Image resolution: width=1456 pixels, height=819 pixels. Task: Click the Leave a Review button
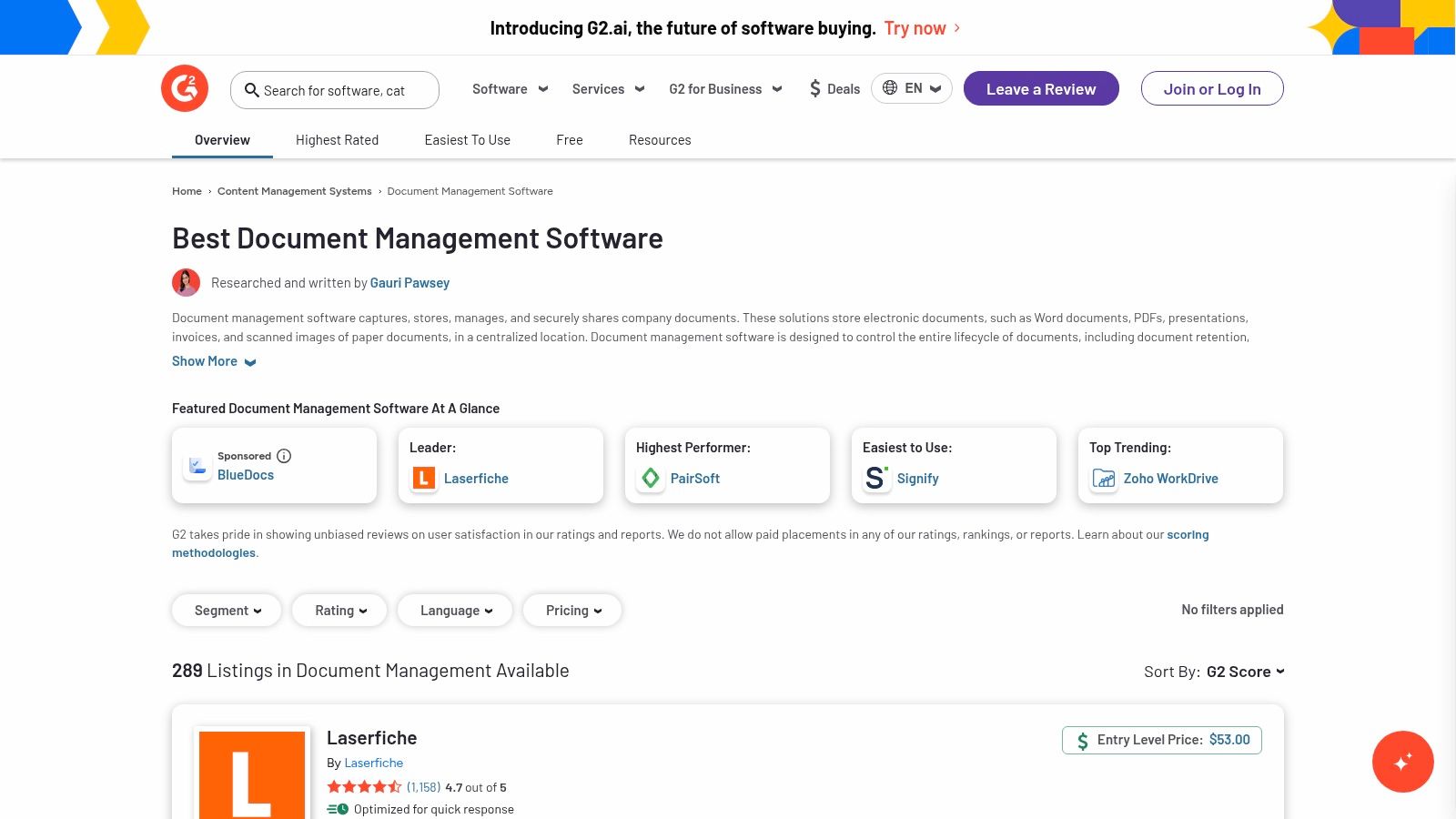[1040, 88]
